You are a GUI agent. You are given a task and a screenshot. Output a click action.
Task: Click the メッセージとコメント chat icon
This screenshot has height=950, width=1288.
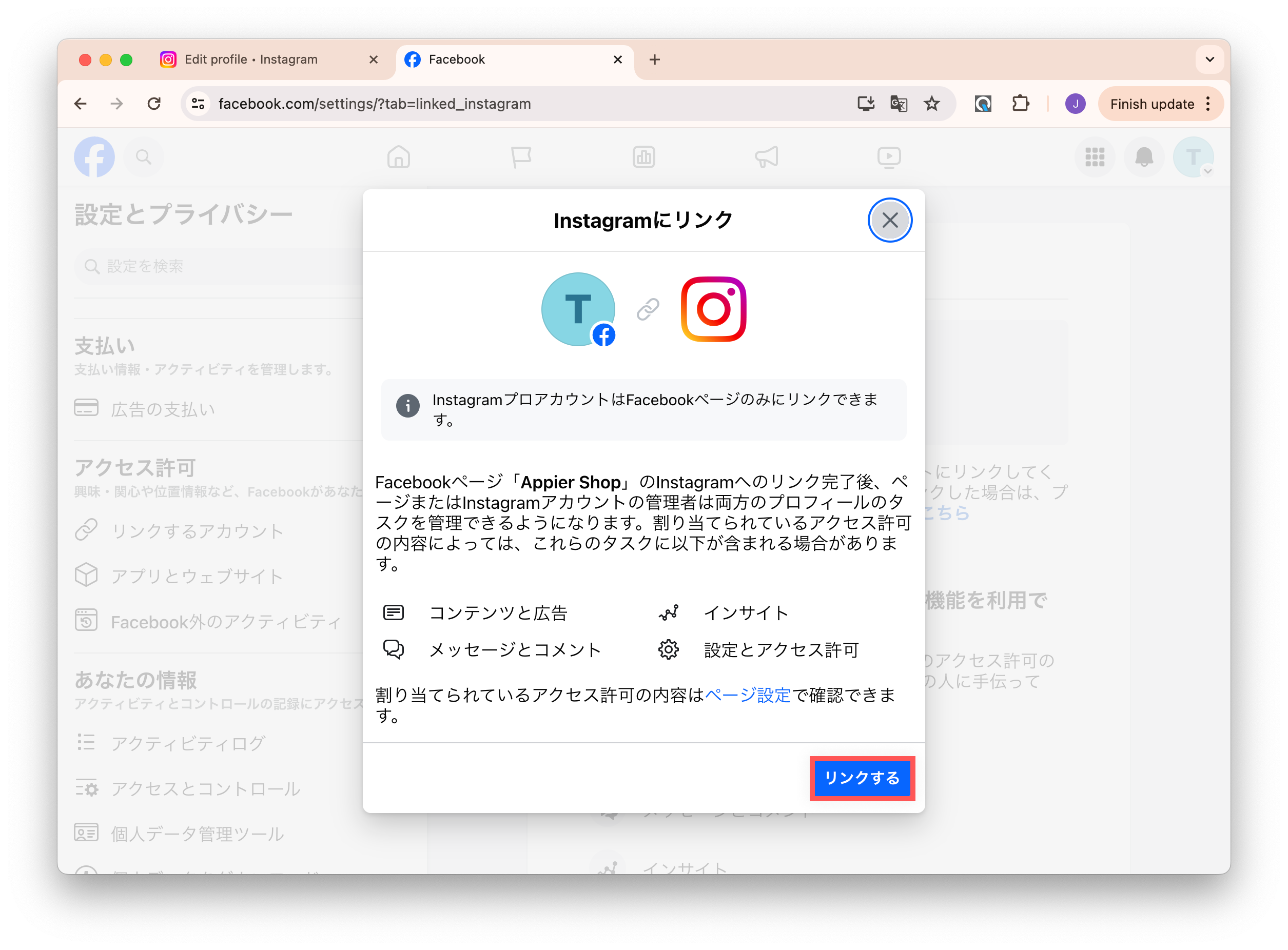point(394,649)
